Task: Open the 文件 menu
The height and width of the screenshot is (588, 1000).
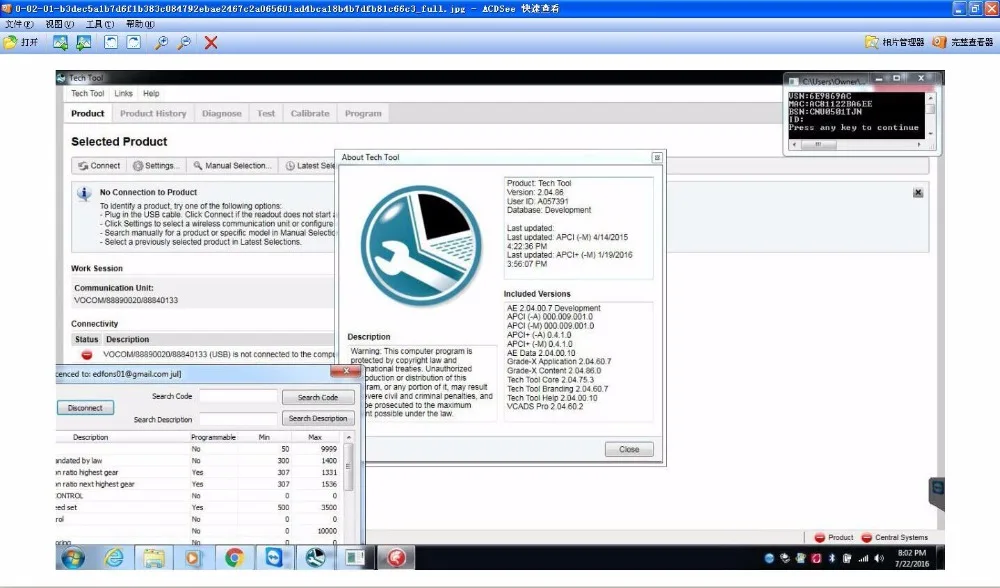Action: click(x=19, y=24)
